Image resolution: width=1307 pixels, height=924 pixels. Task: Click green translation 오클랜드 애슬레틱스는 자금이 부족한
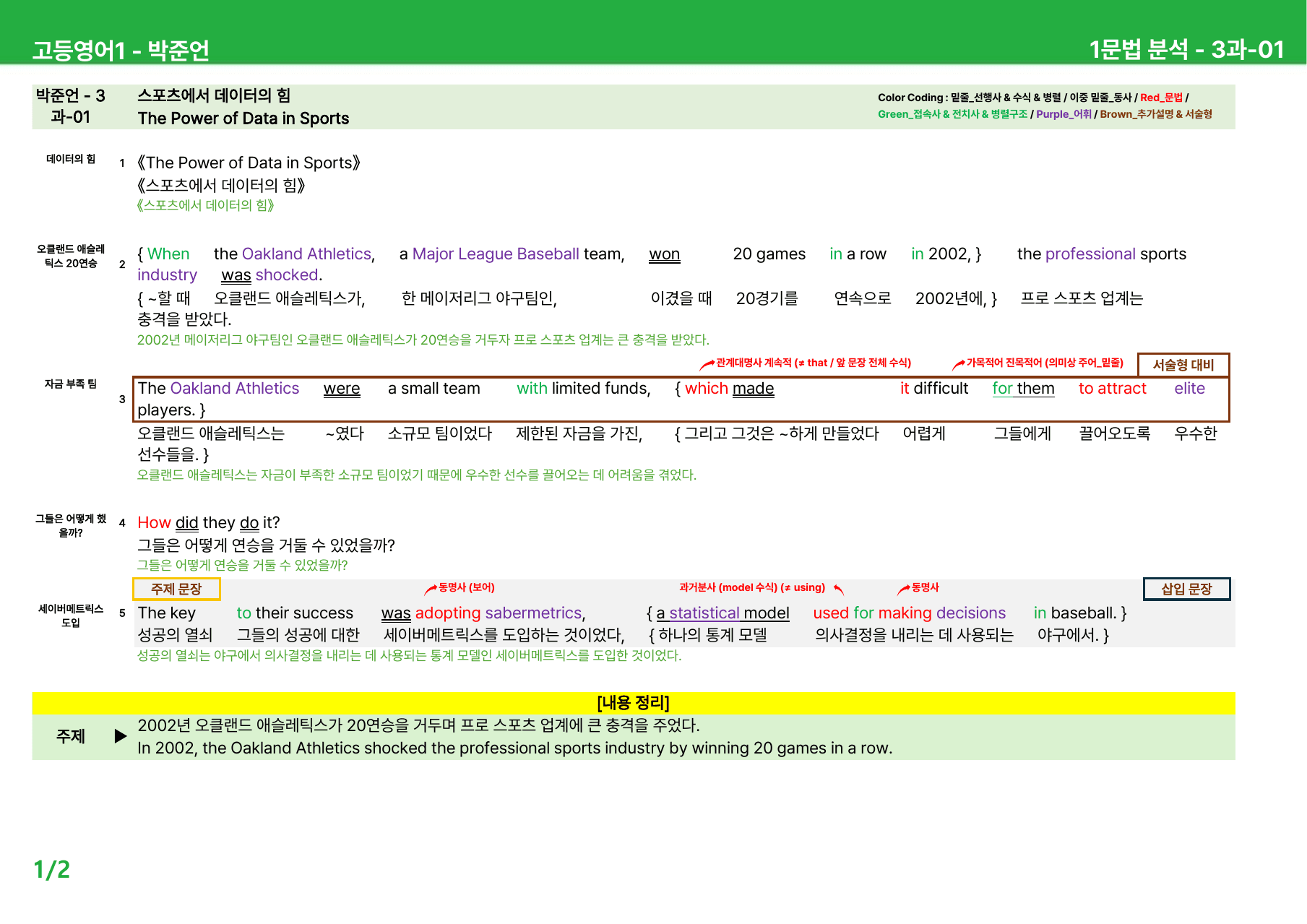pos(417,475)
